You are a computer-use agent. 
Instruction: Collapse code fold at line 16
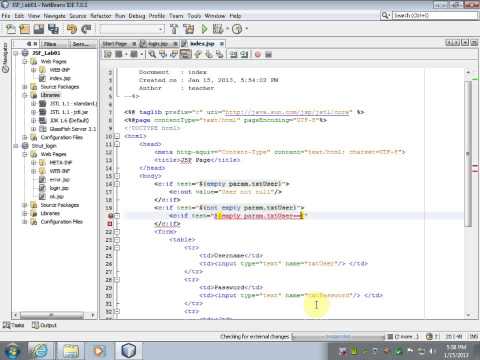tap(117, 184)
